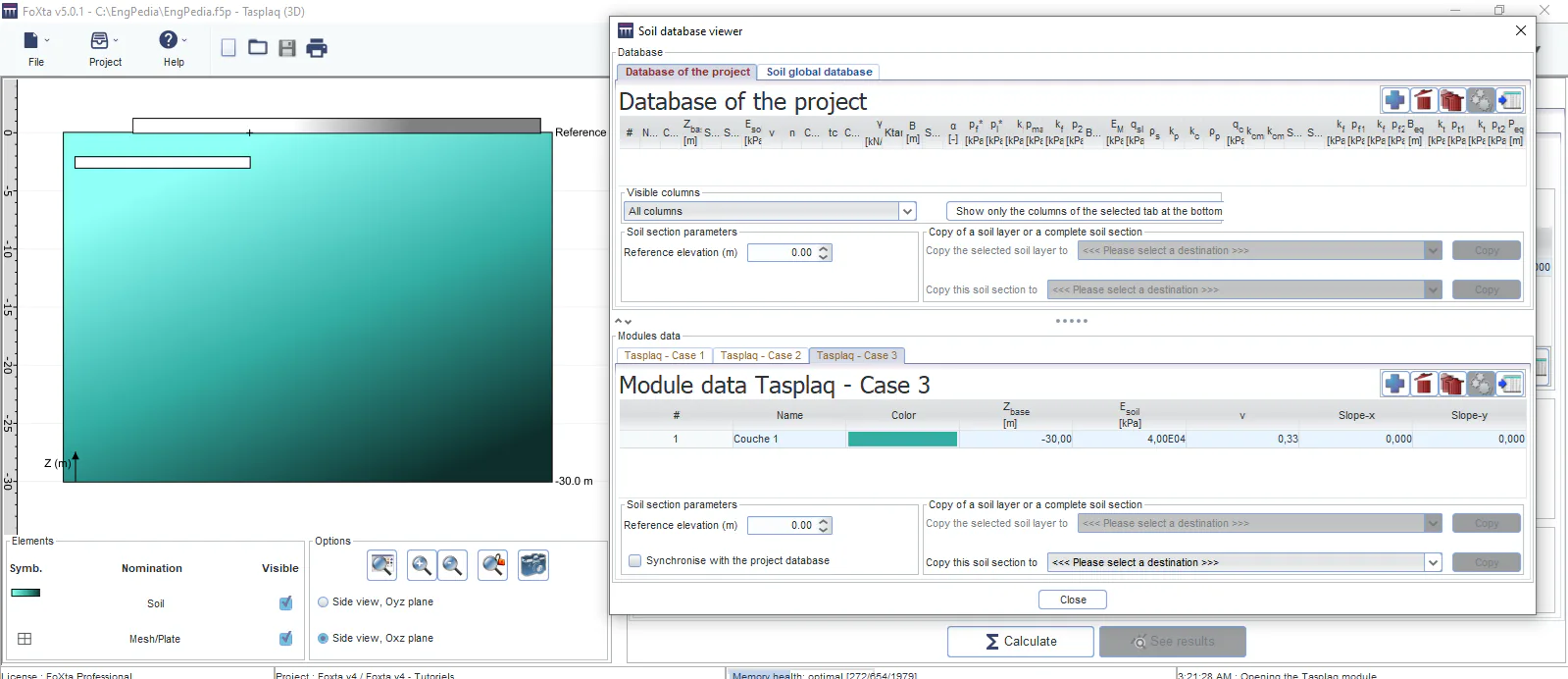Click the Couche 1 name cell

(x=789, y=440)
